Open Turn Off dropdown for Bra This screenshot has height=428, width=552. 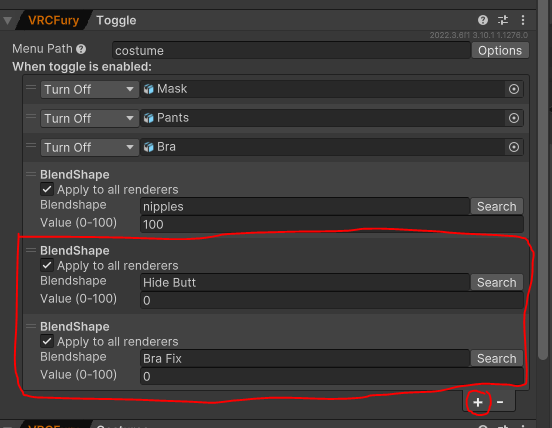pos(89,147)
